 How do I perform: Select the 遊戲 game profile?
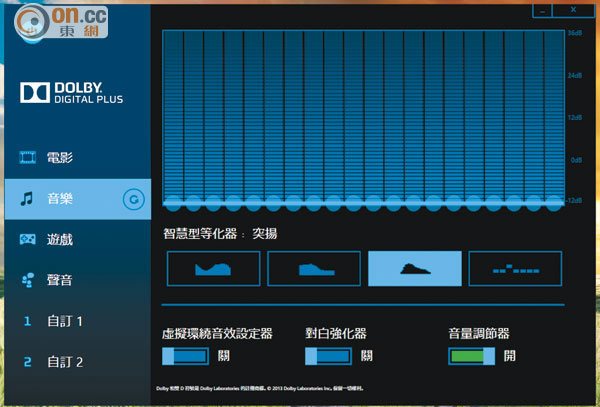(78, 240)
